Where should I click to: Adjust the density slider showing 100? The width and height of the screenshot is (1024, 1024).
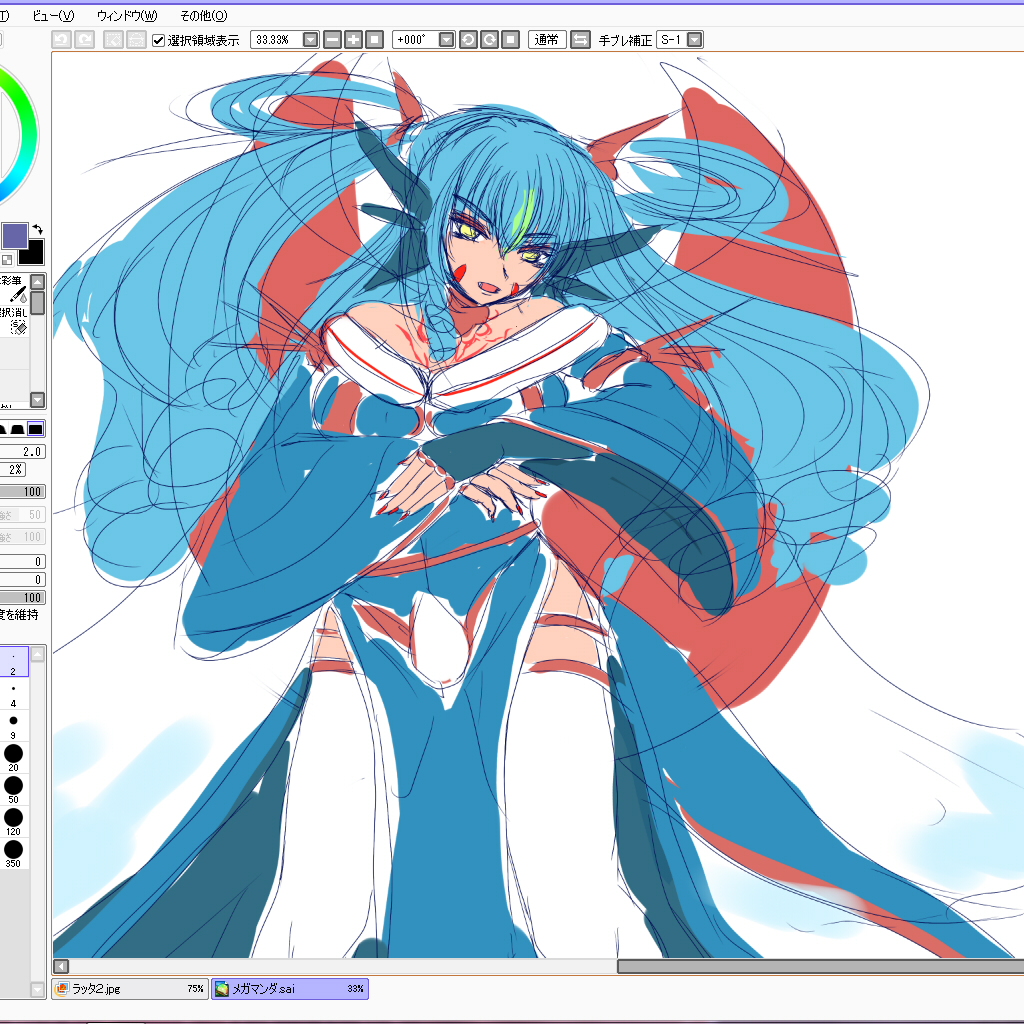click(x=22, y=492)
